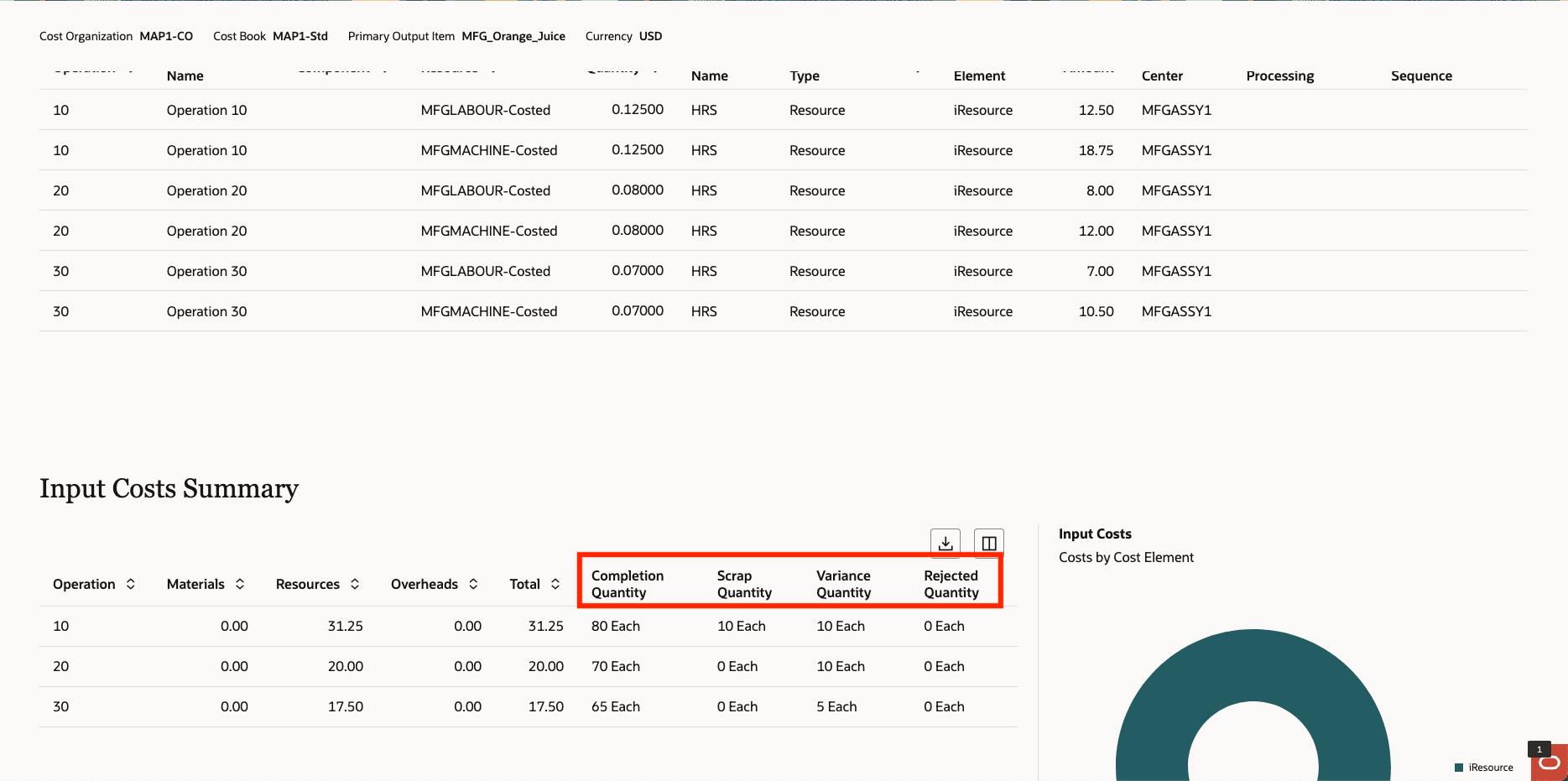Click the 20.00 Total value for operation 20

(x=546, y=666)
